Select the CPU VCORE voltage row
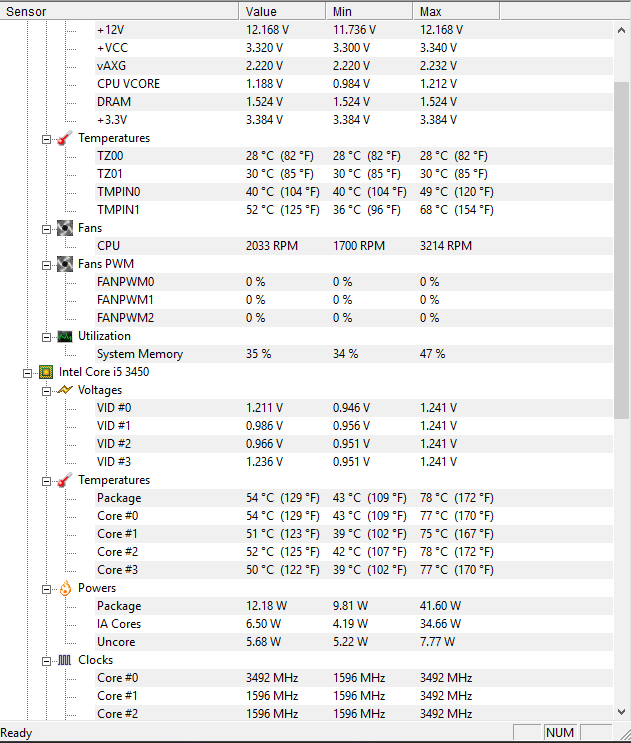This screenshot has width=631, height=743. pyautogui.click(x=353, y=84)
